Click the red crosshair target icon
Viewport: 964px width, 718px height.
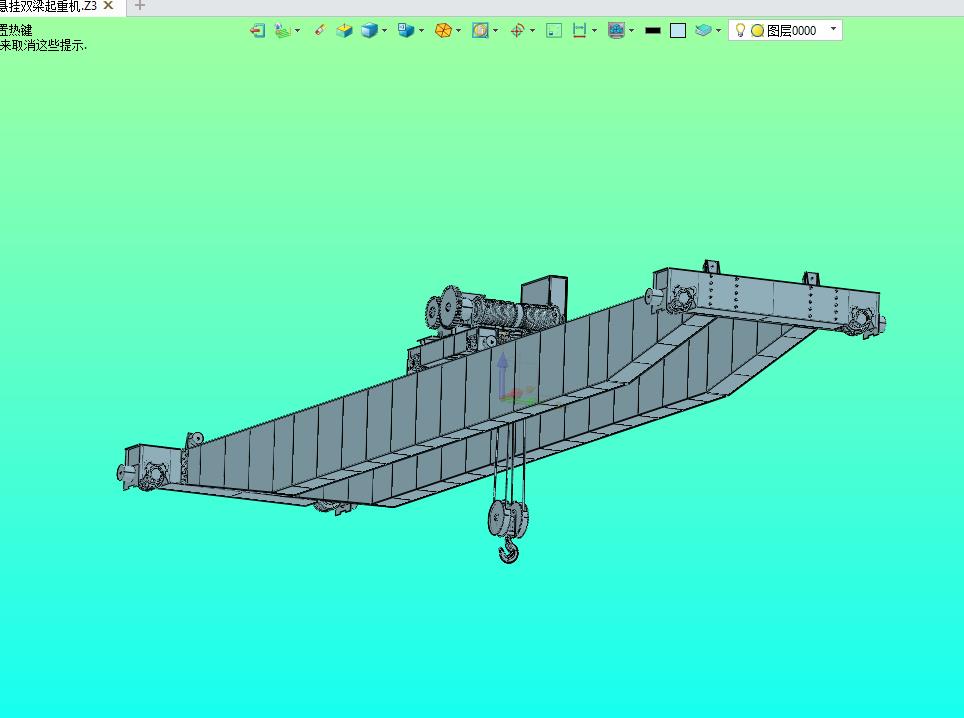pos(517,30)
